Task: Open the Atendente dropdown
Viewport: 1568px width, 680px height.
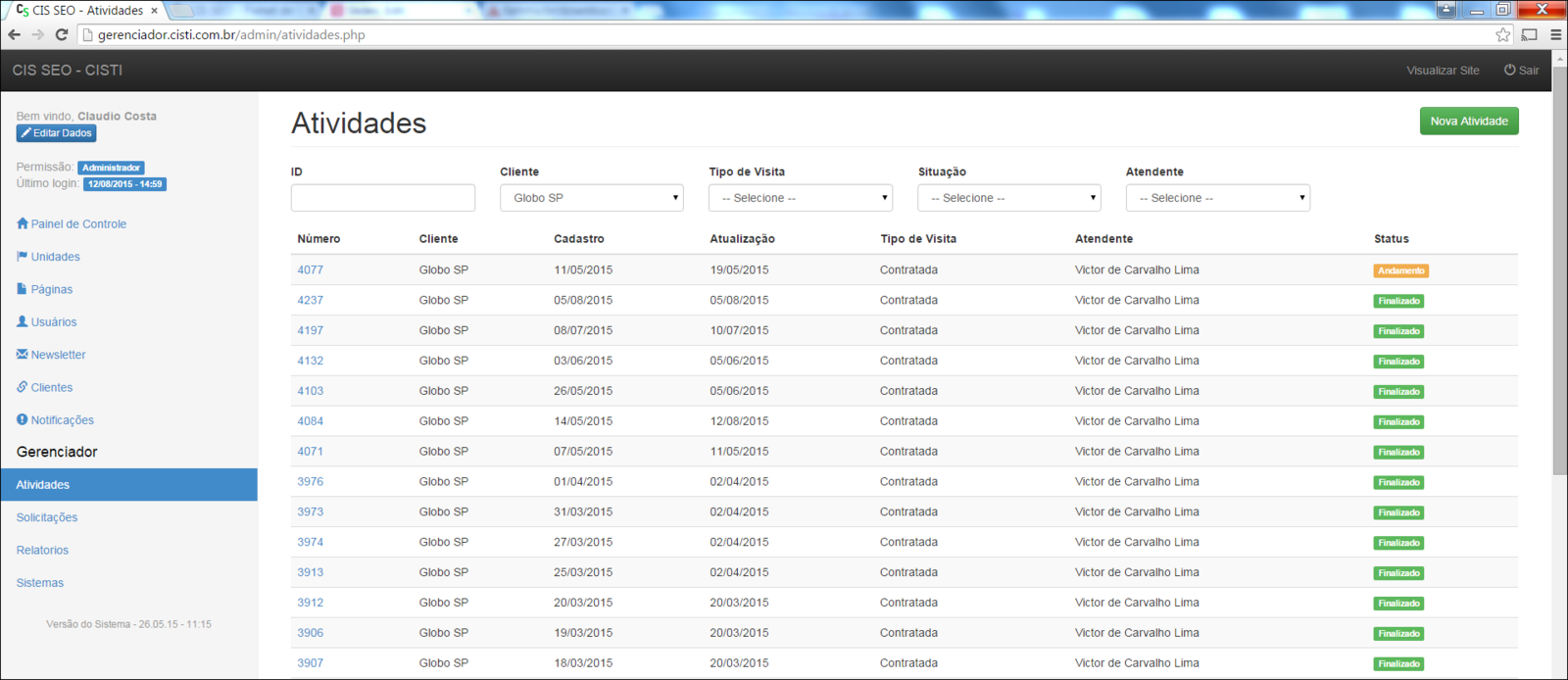Action: [x=1218, y=198]
